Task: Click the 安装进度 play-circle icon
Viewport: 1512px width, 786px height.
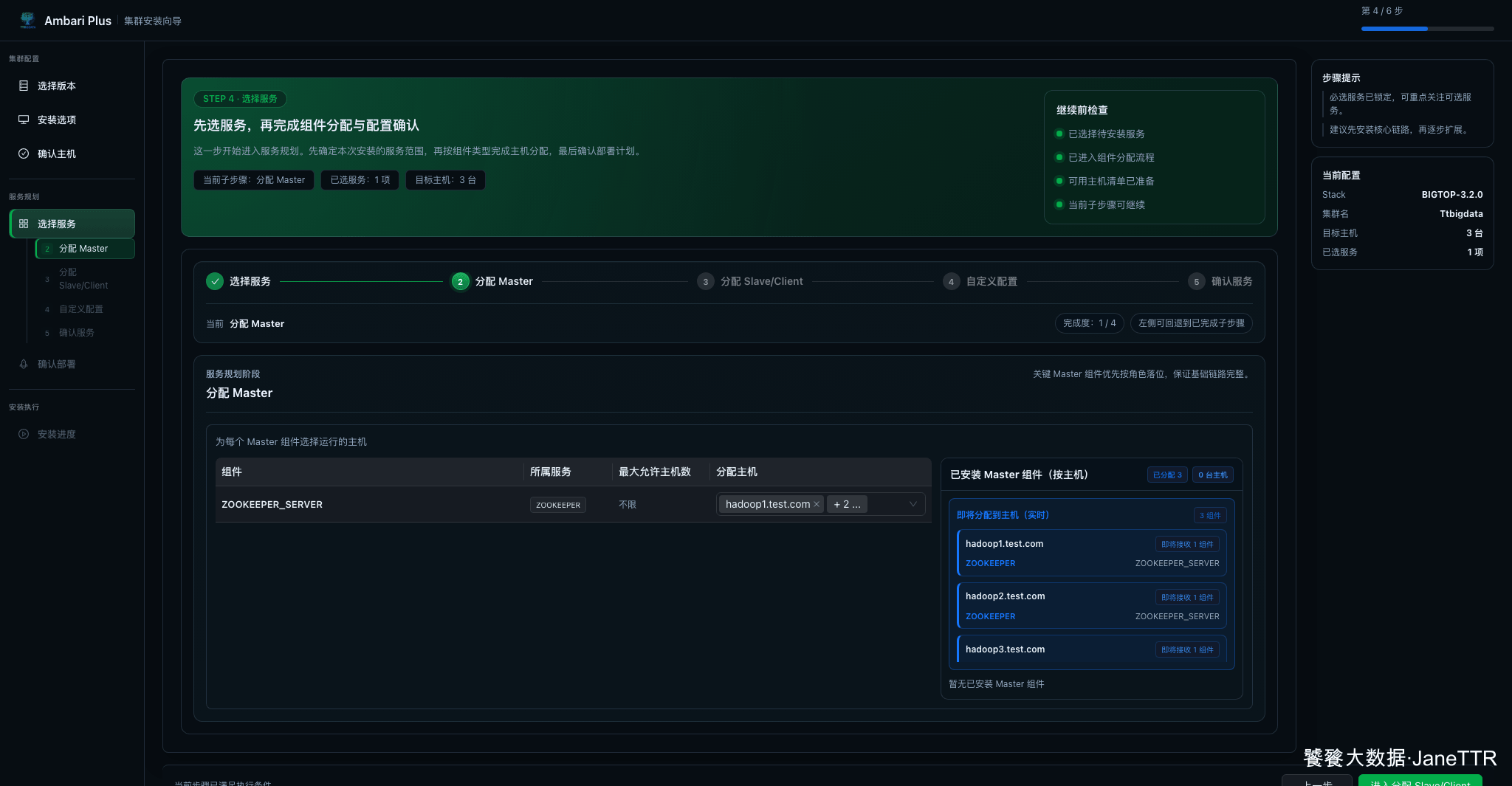Action: (24, 434)
